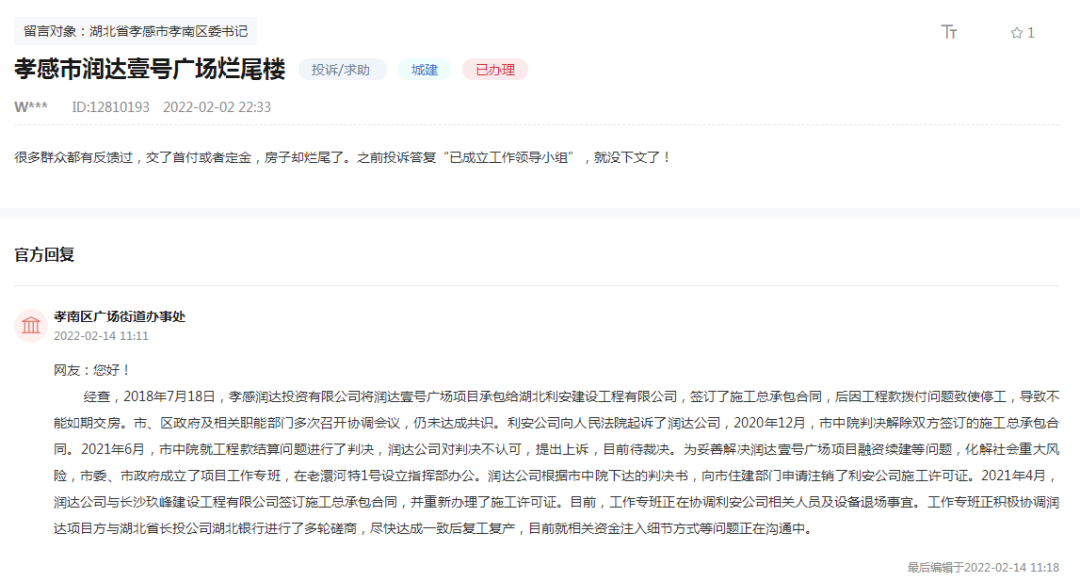1080x581 pixels.
Task: Click the greeting line 网友：您好！
Action: [92, 370]
